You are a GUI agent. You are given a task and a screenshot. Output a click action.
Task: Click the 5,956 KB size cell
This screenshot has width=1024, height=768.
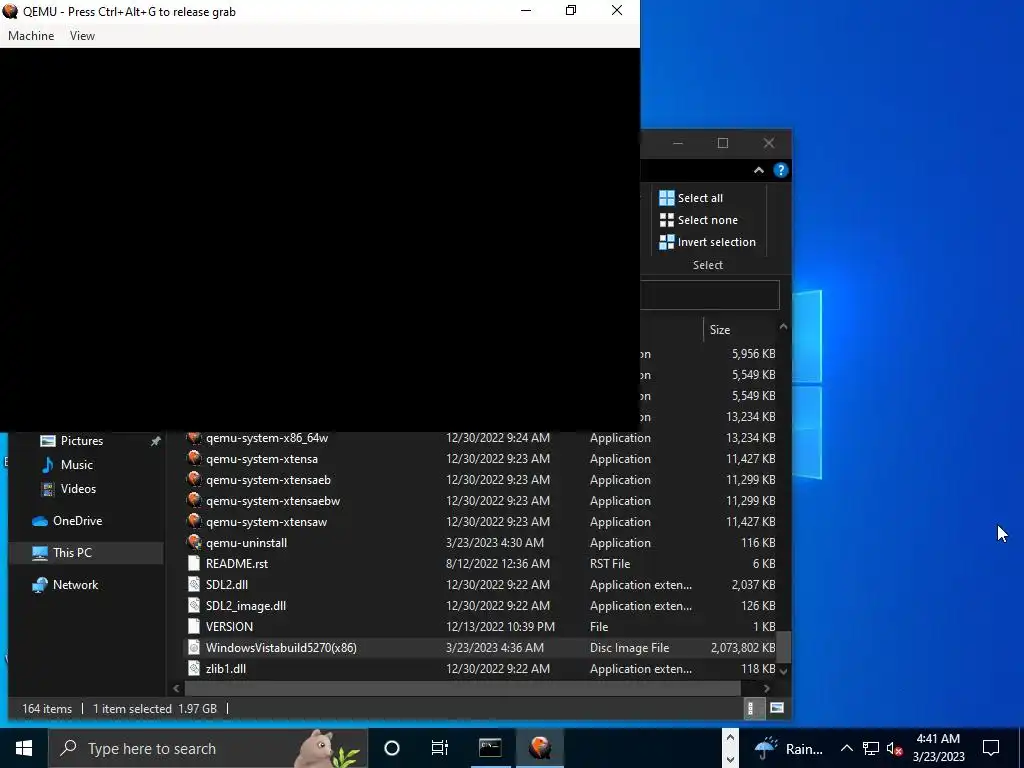753,354
